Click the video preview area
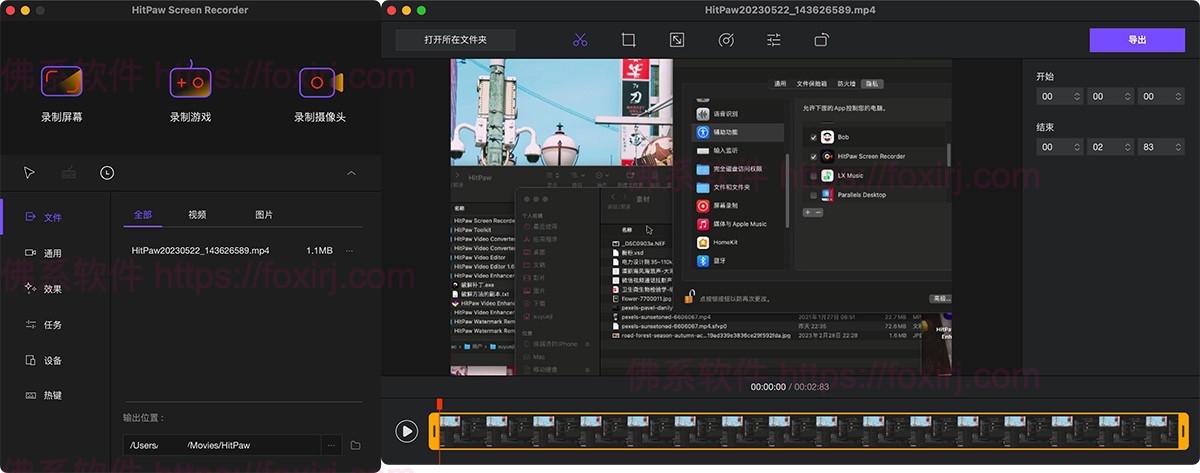This screenshot has width=1200, height=473. click(x=701, y=216)
